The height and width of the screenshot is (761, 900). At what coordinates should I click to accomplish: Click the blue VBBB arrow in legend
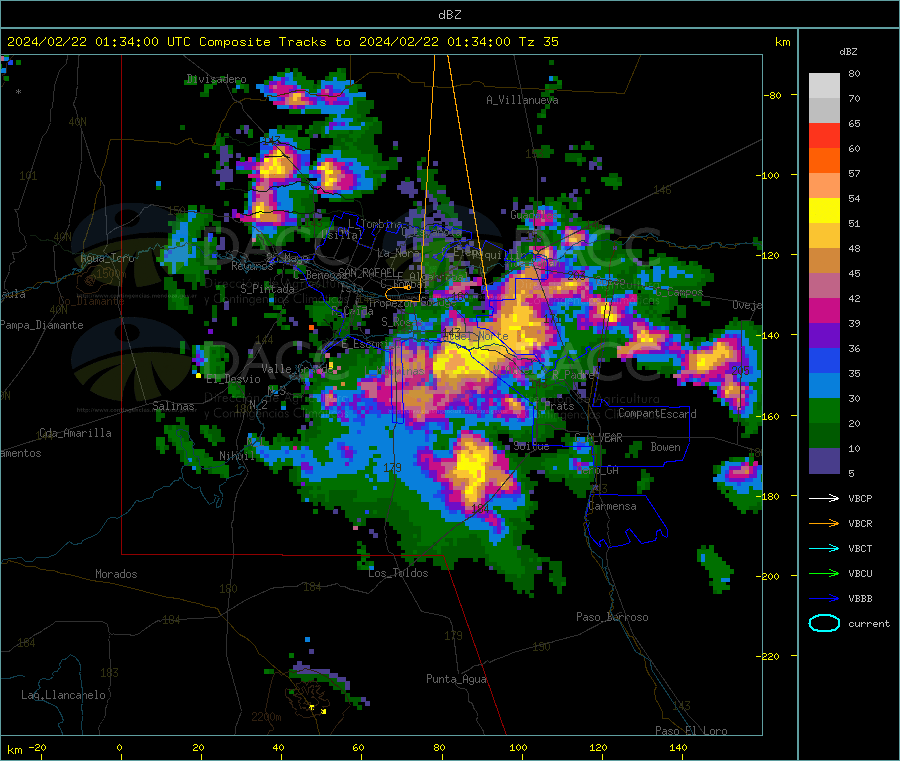824,598
